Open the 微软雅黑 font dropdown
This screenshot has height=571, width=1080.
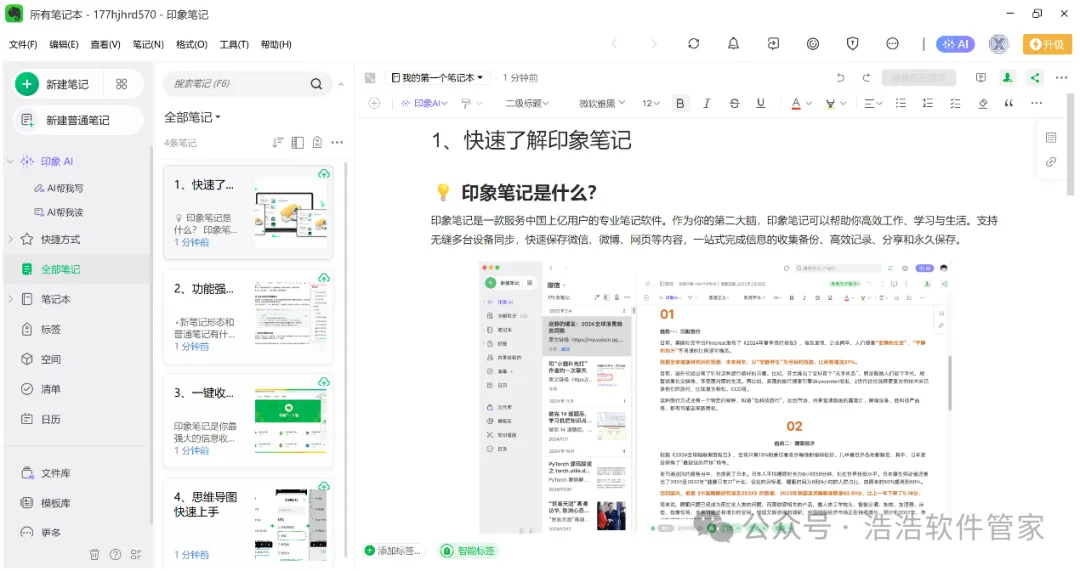(601, 103)
